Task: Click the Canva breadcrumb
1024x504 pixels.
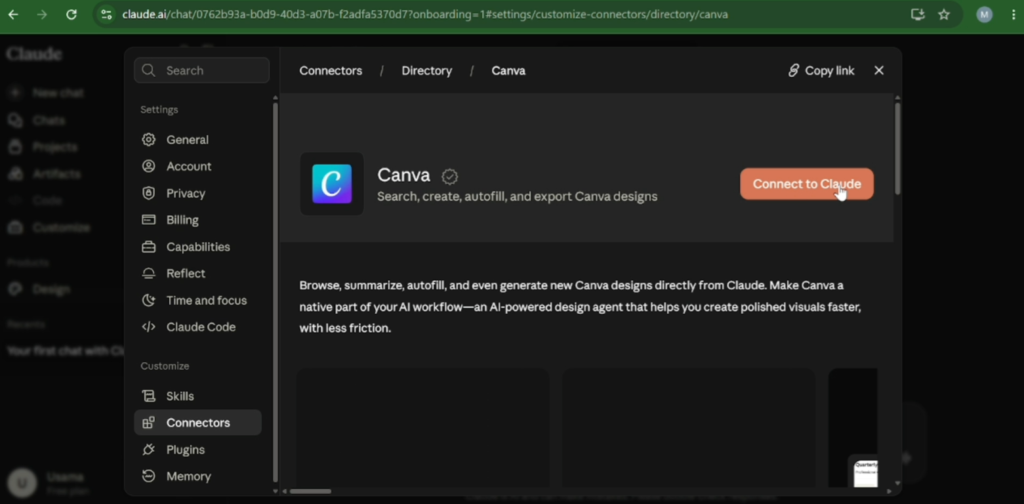Action: click(x=508, y=71)
